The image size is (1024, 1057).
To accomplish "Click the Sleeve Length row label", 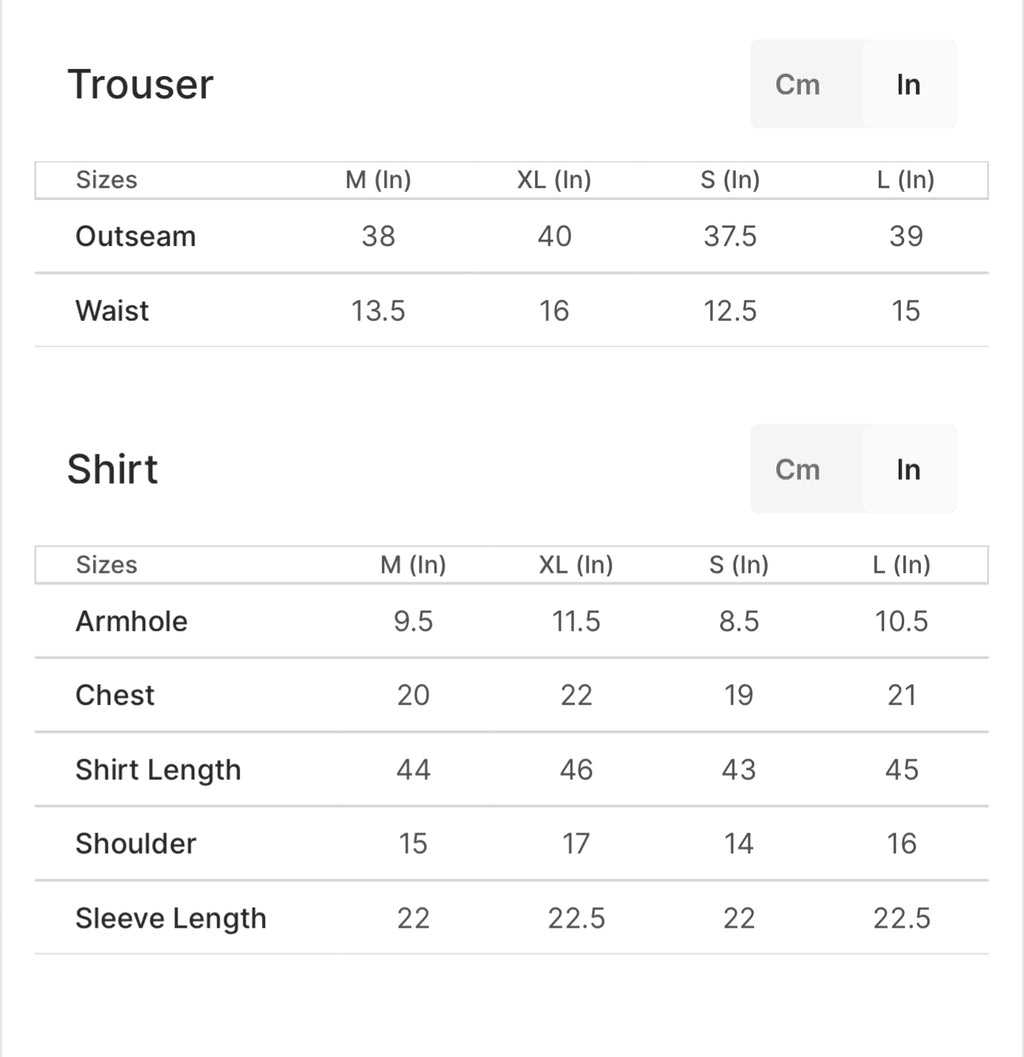I will pos(171,919).
